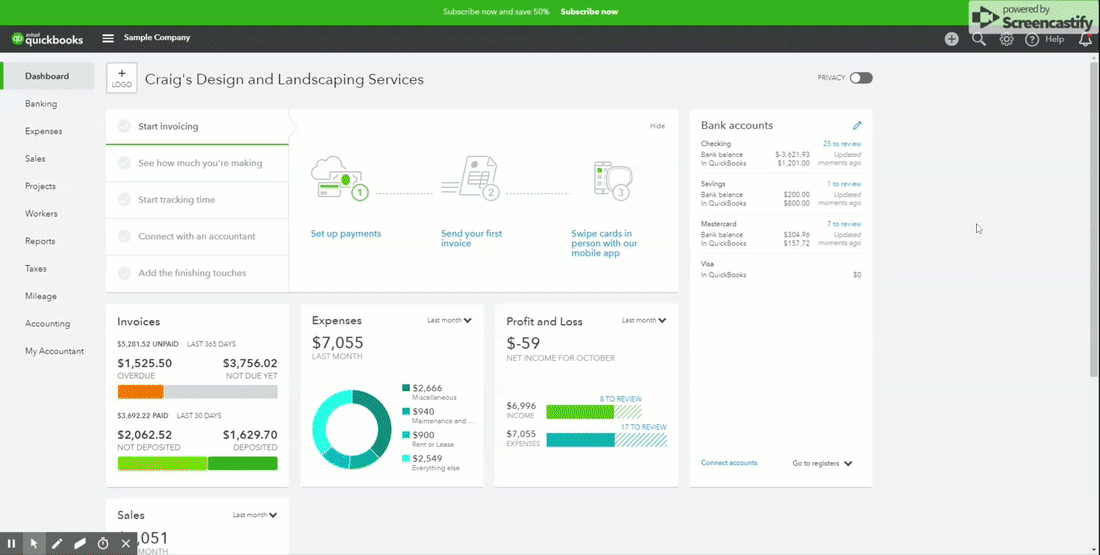Edit bank accounts with the pencil icon
The width and height of the screenshot is (1100, 555).
[857, 126]
